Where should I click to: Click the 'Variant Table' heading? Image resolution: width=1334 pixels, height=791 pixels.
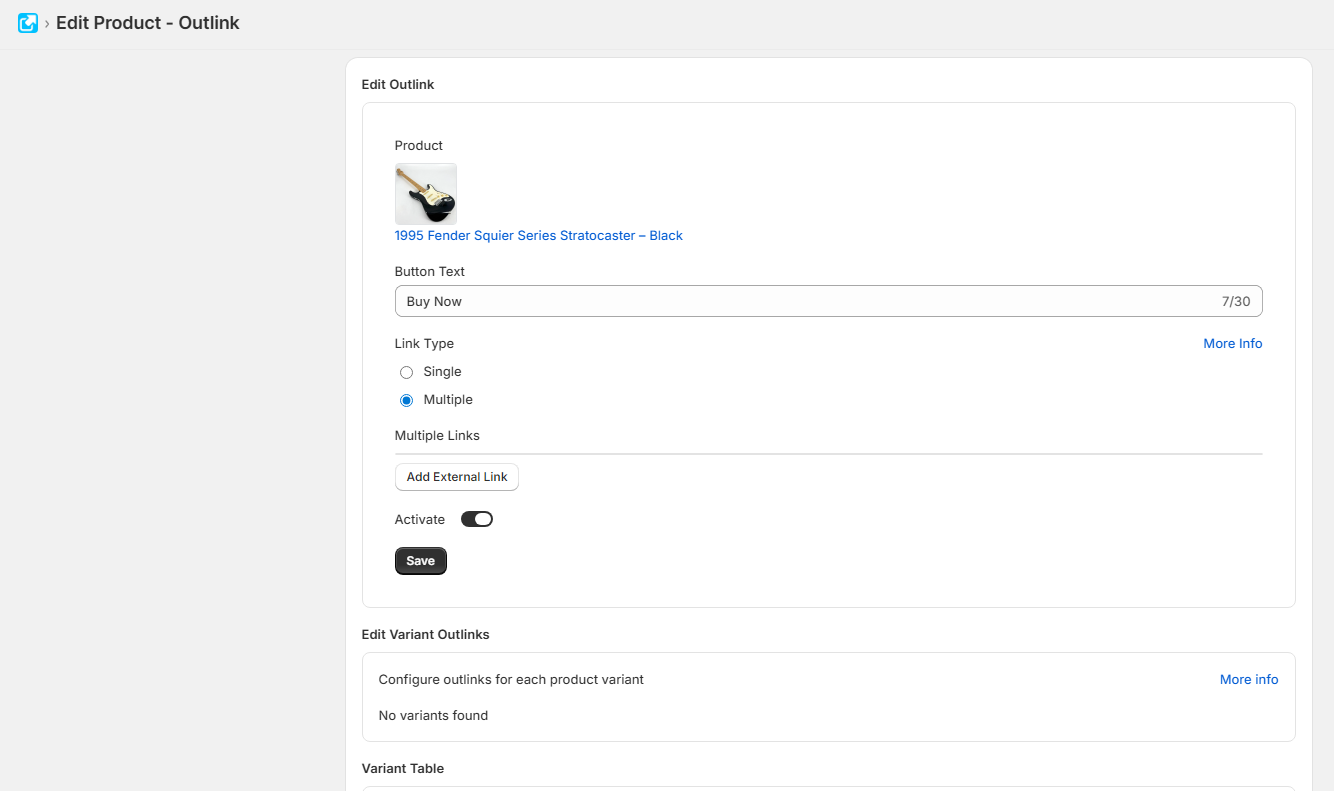pos(402,769)
